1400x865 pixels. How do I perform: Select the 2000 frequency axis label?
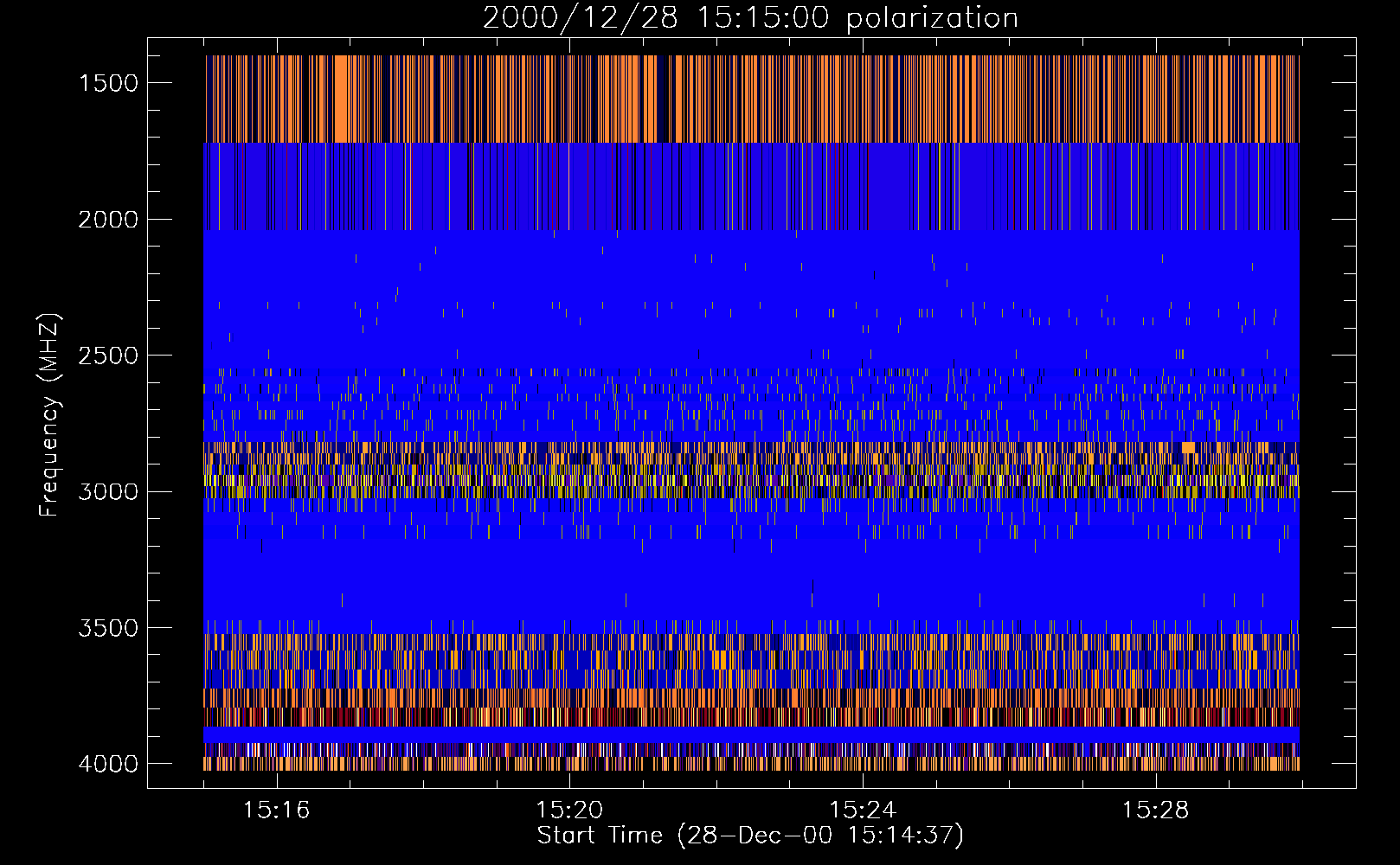click(108, 220)
